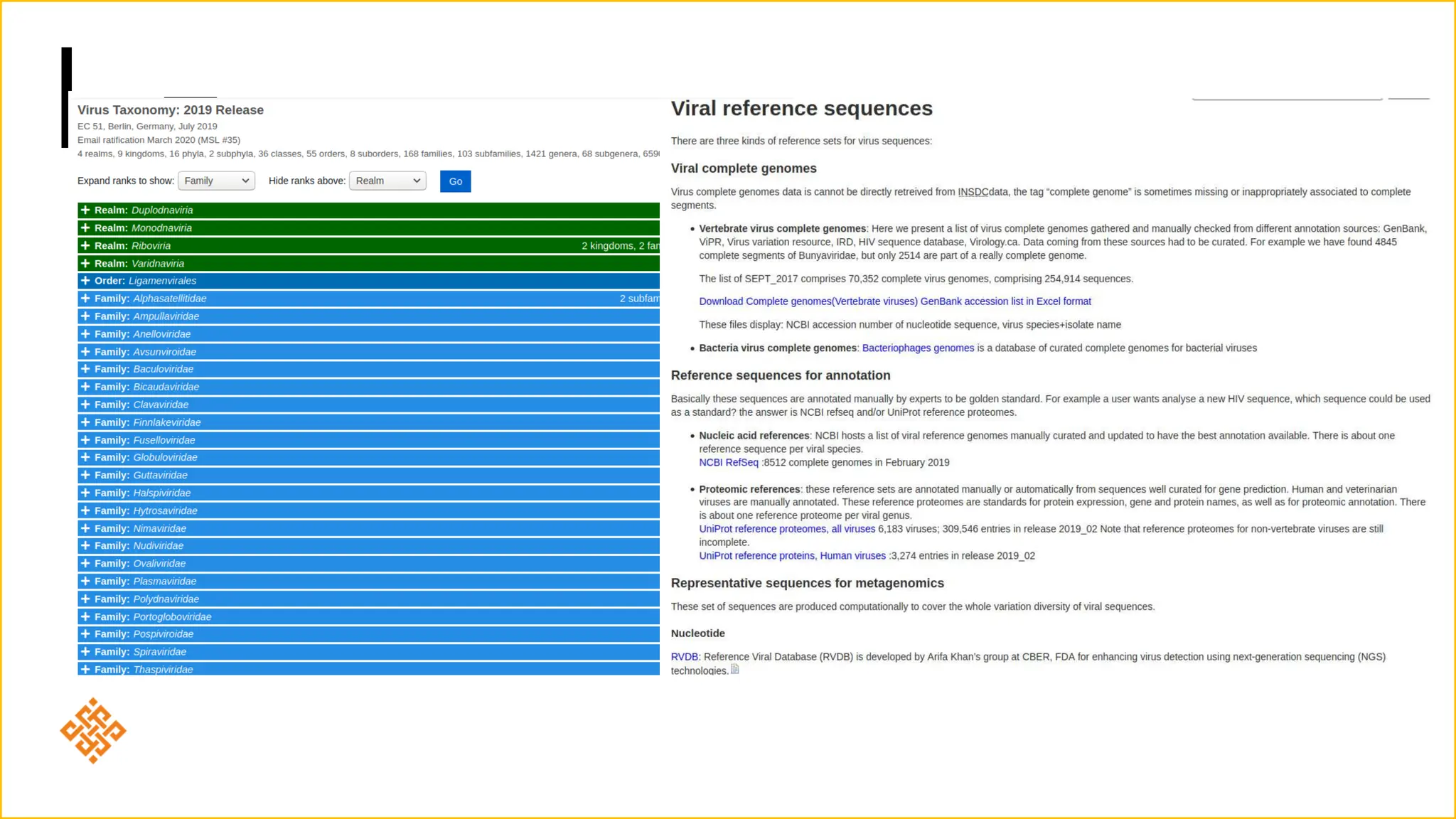Follow the NCBI RefSeq link

(728, 463)
